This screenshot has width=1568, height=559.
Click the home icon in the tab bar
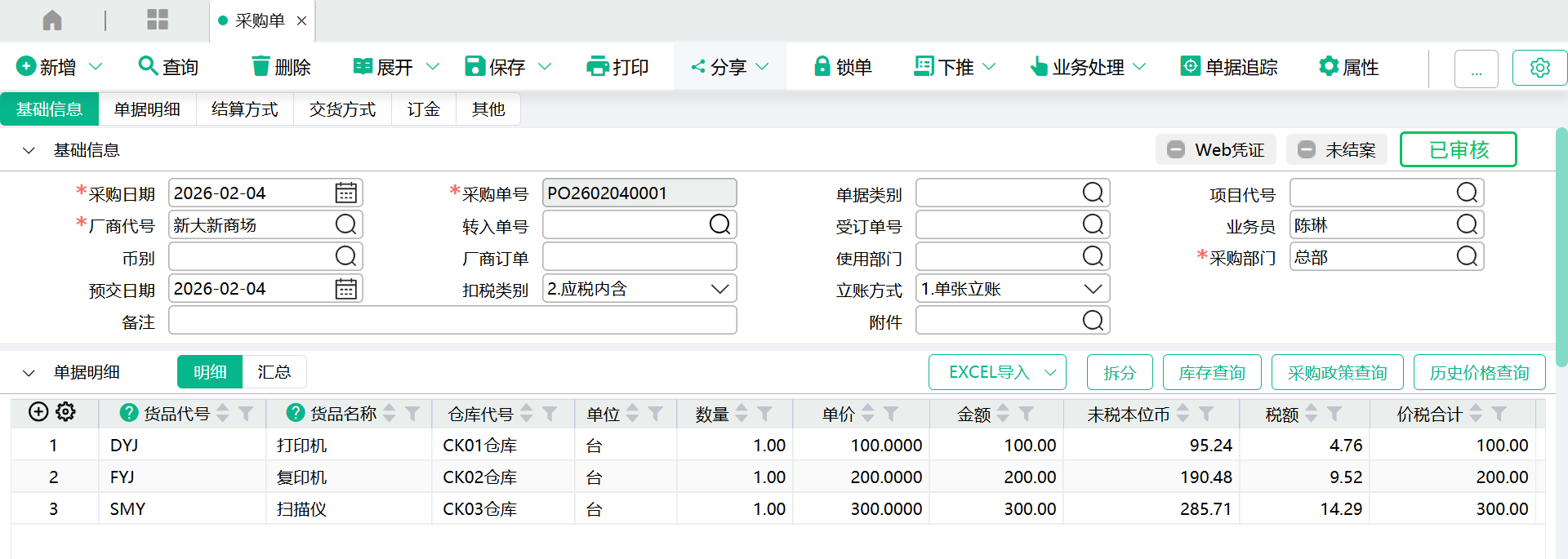tap(52, 20)
